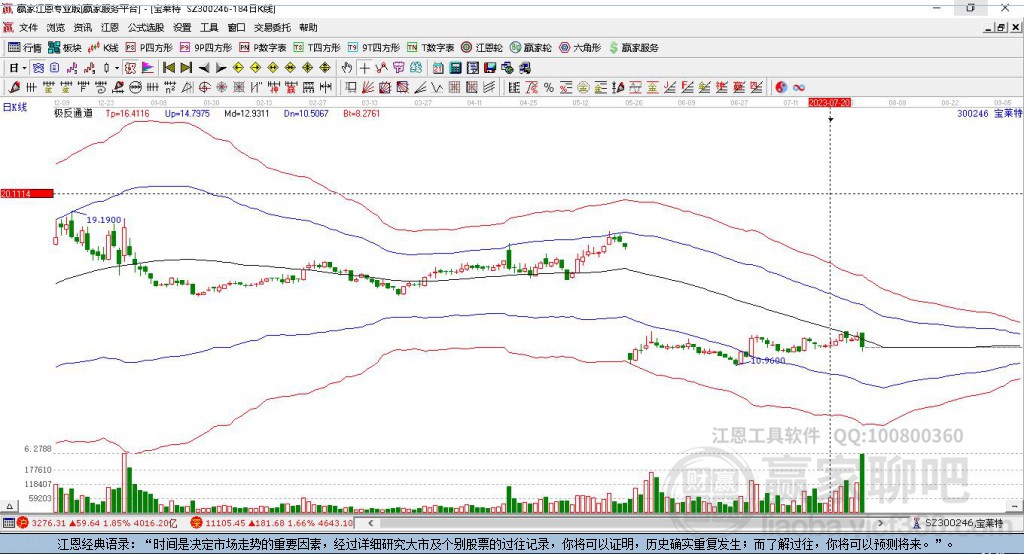Open the 交易委托 menu
This screenshot has width=1024, height=554.
[x=272, y=27]
